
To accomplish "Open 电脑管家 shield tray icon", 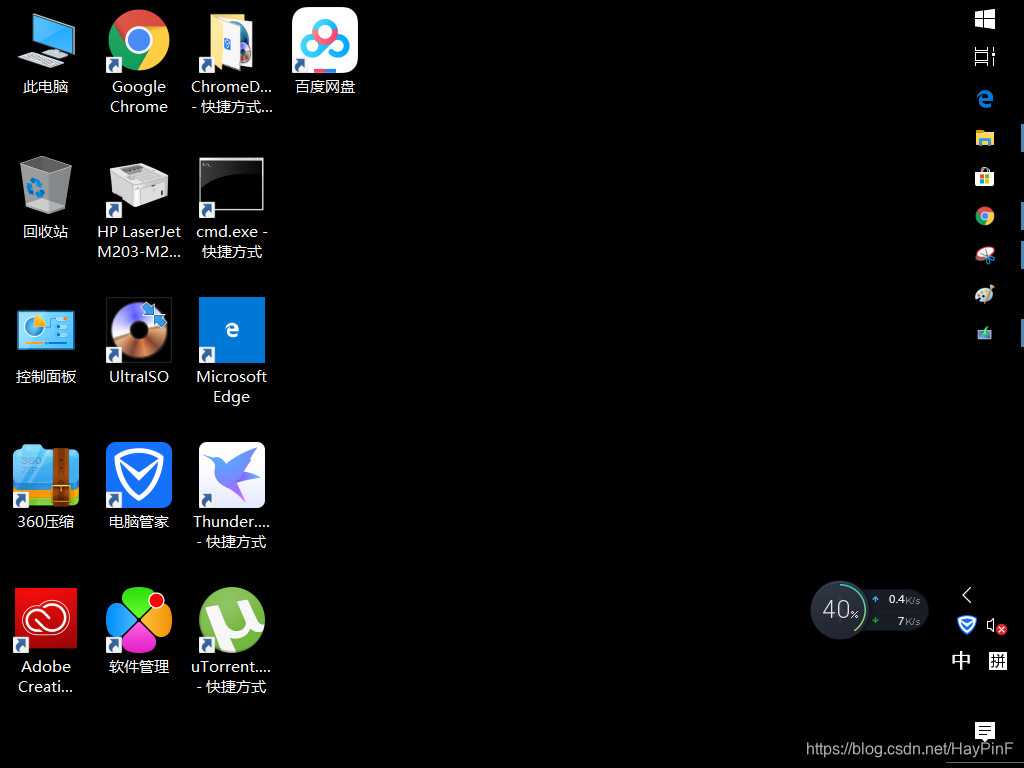I will click(967, 625).
